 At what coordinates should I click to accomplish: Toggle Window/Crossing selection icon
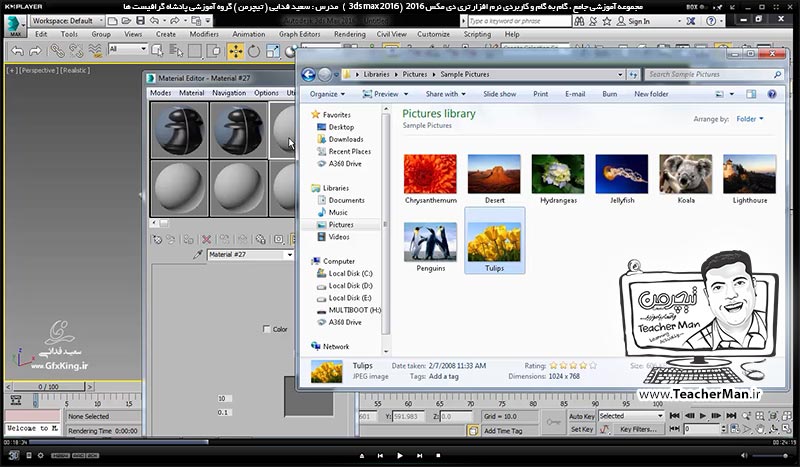[215, 51]
